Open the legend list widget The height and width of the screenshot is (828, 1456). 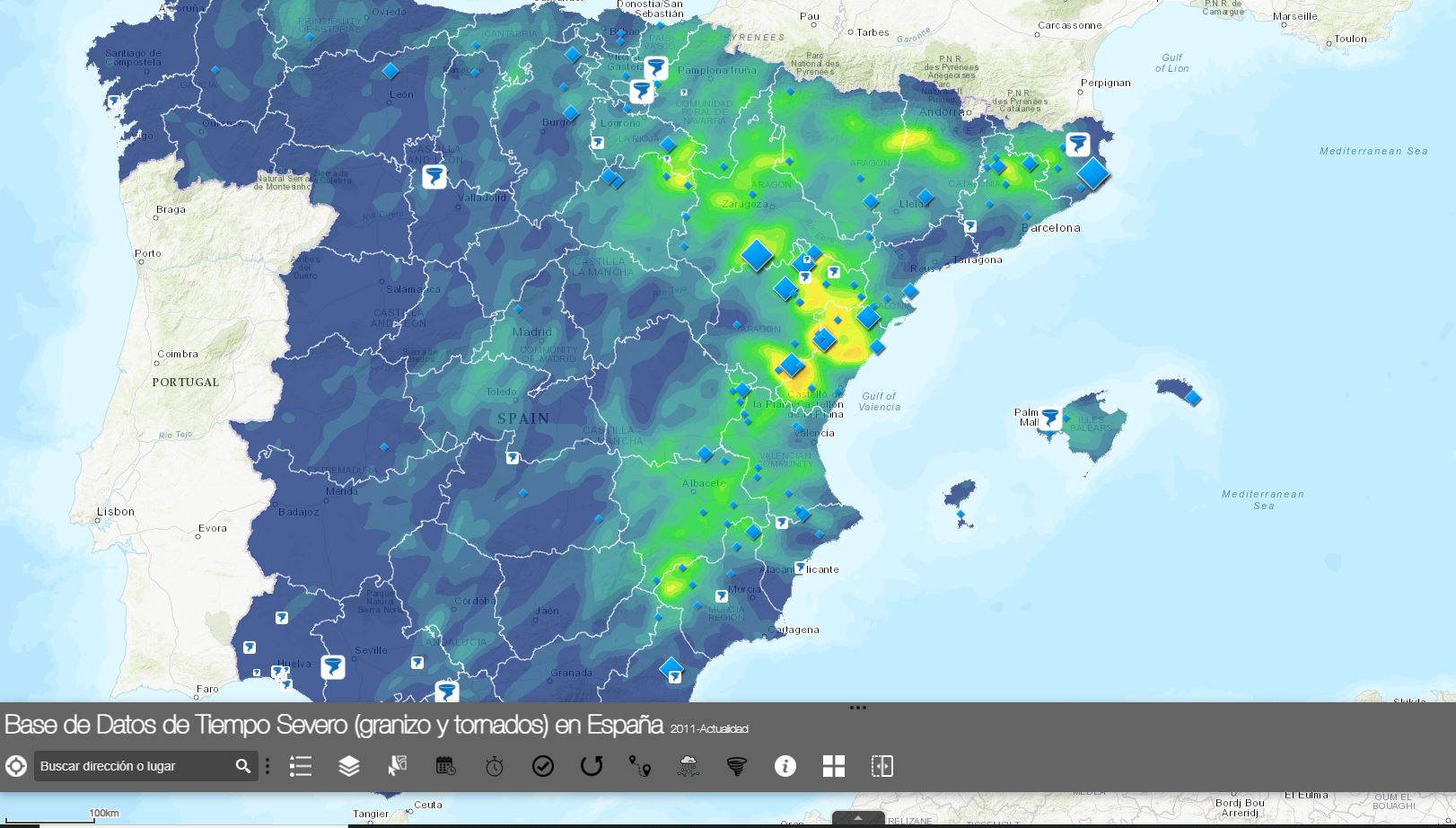pyautogui.click(x=301, y=766)
